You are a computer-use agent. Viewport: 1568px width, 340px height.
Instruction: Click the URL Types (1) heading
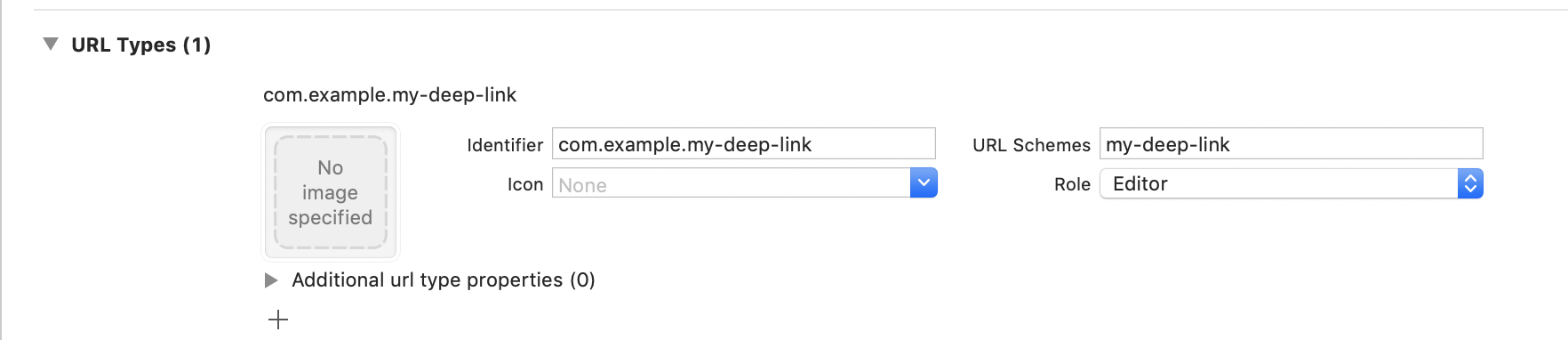141,45
